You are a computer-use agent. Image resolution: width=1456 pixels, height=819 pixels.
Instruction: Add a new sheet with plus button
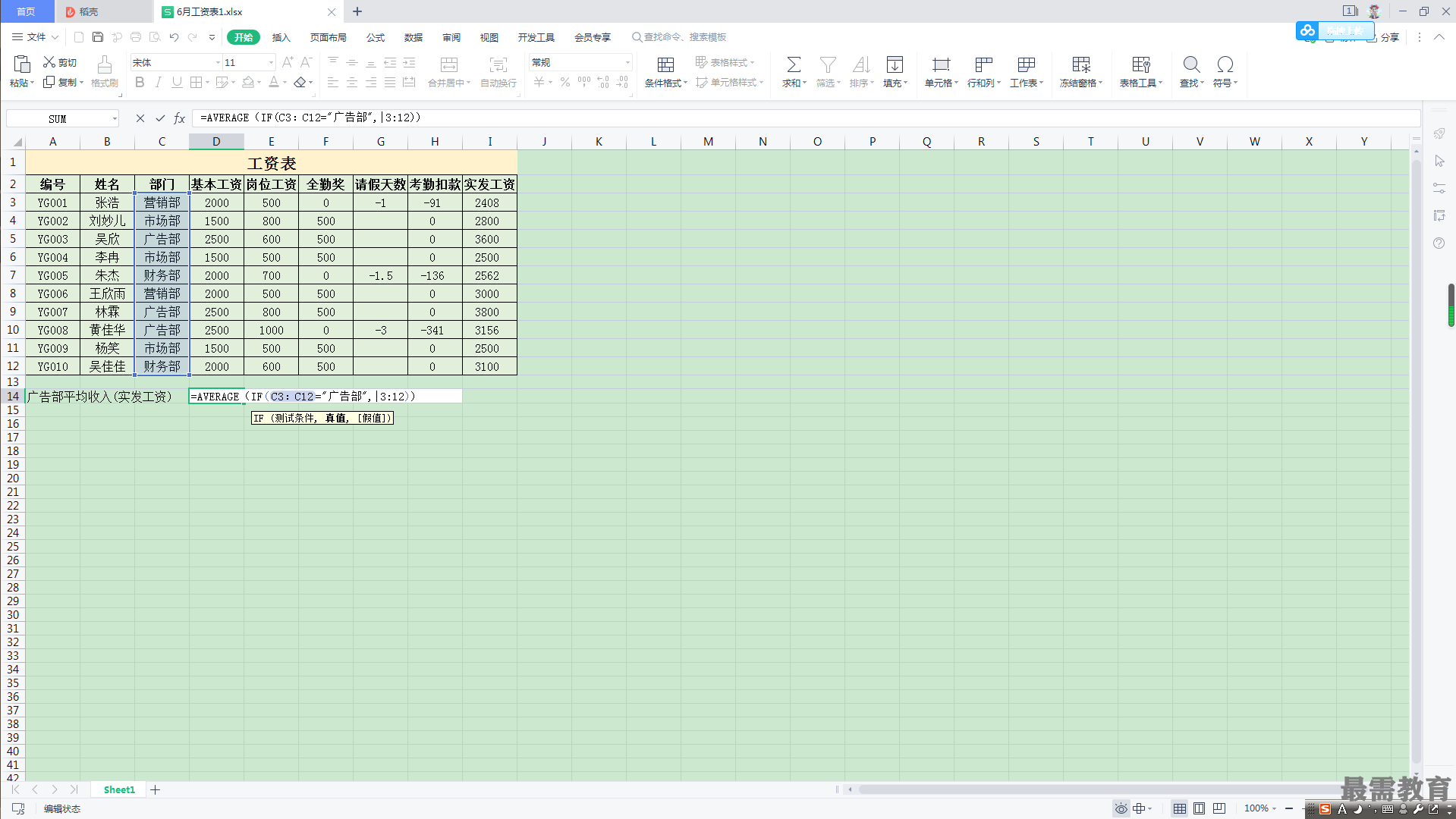pos(155,789)
